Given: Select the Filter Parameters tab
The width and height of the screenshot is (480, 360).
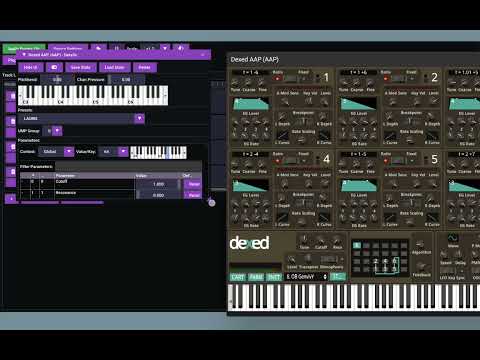Looking at the screenshot, I should point(36,166).
